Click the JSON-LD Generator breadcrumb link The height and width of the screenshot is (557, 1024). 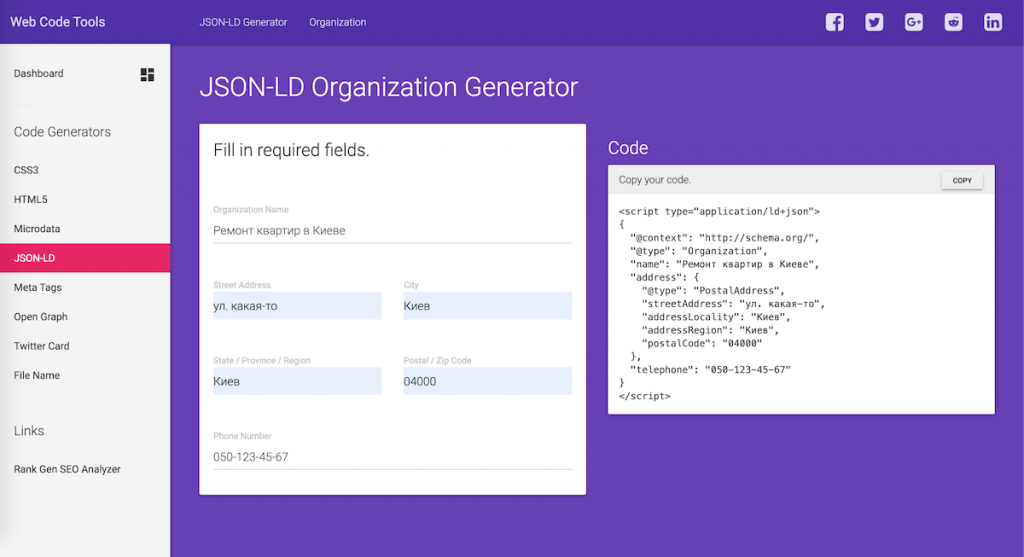(x=243, y=22)
